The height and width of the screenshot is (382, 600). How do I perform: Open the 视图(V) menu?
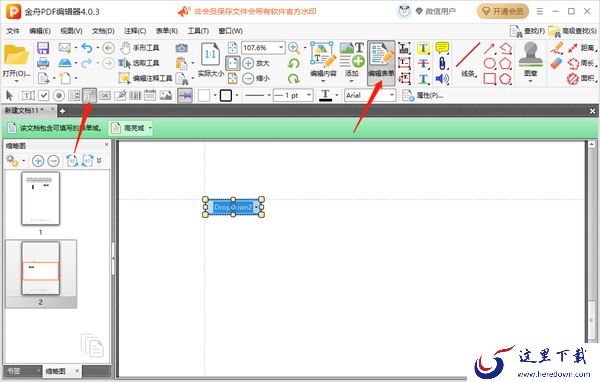click(71, 31)
